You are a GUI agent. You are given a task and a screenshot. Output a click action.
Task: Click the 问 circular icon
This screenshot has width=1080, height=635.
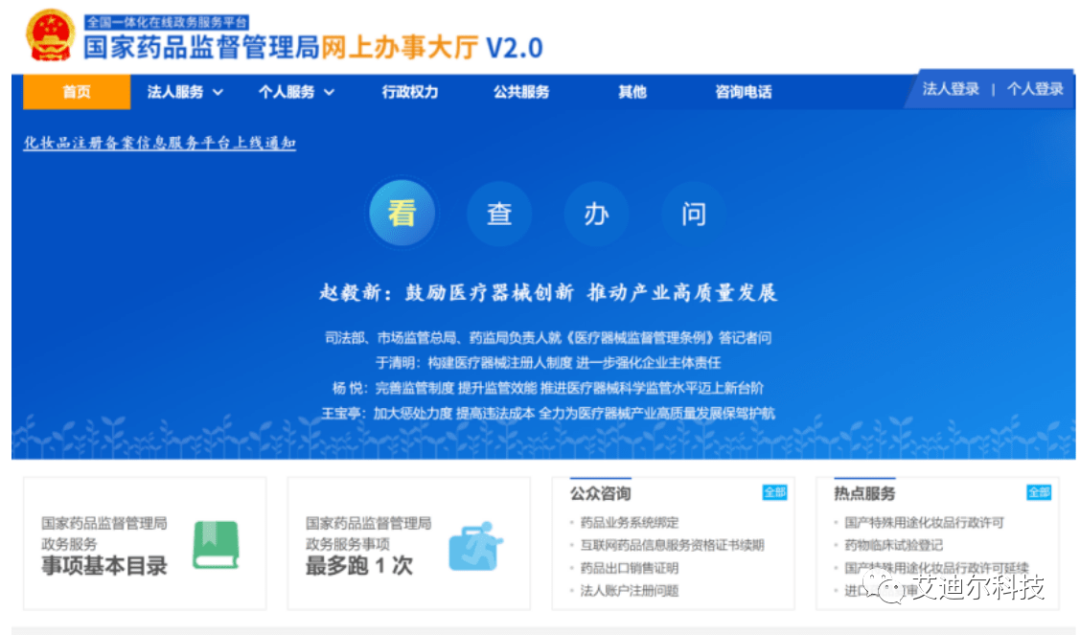[x=694, y=213]
